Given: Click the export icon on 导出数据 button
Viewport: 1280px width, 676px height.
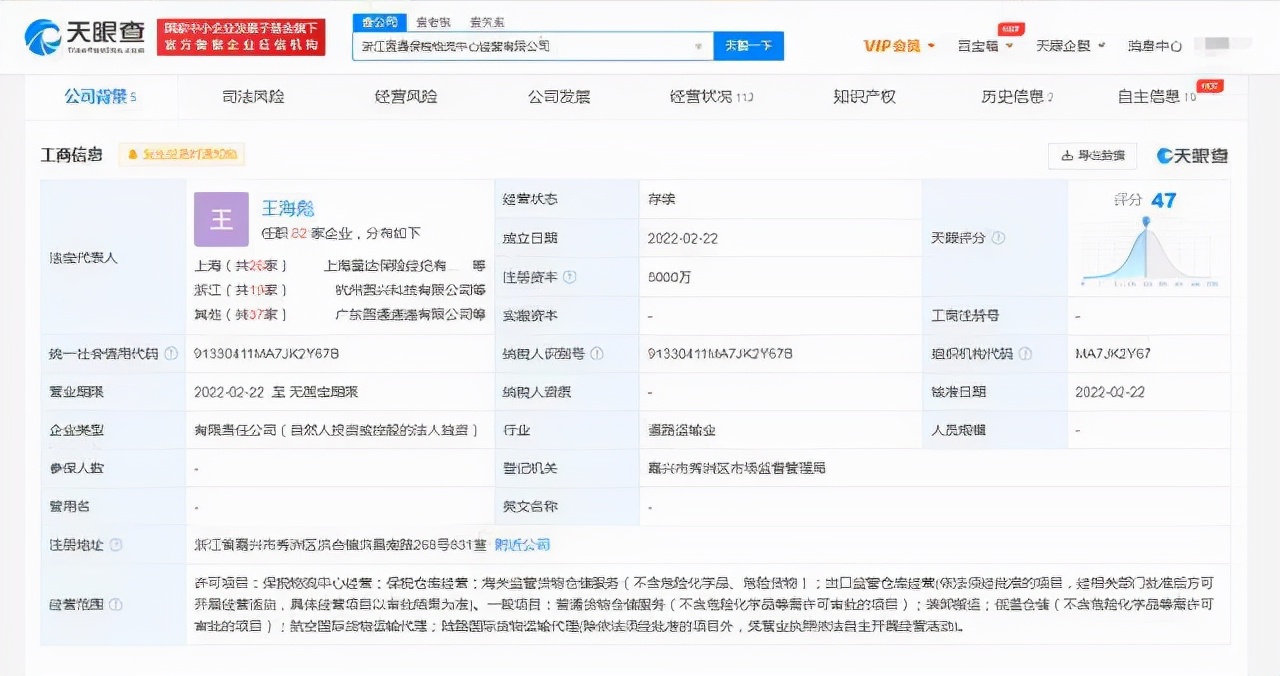Looking at the screenshot, I should 1069,156.
